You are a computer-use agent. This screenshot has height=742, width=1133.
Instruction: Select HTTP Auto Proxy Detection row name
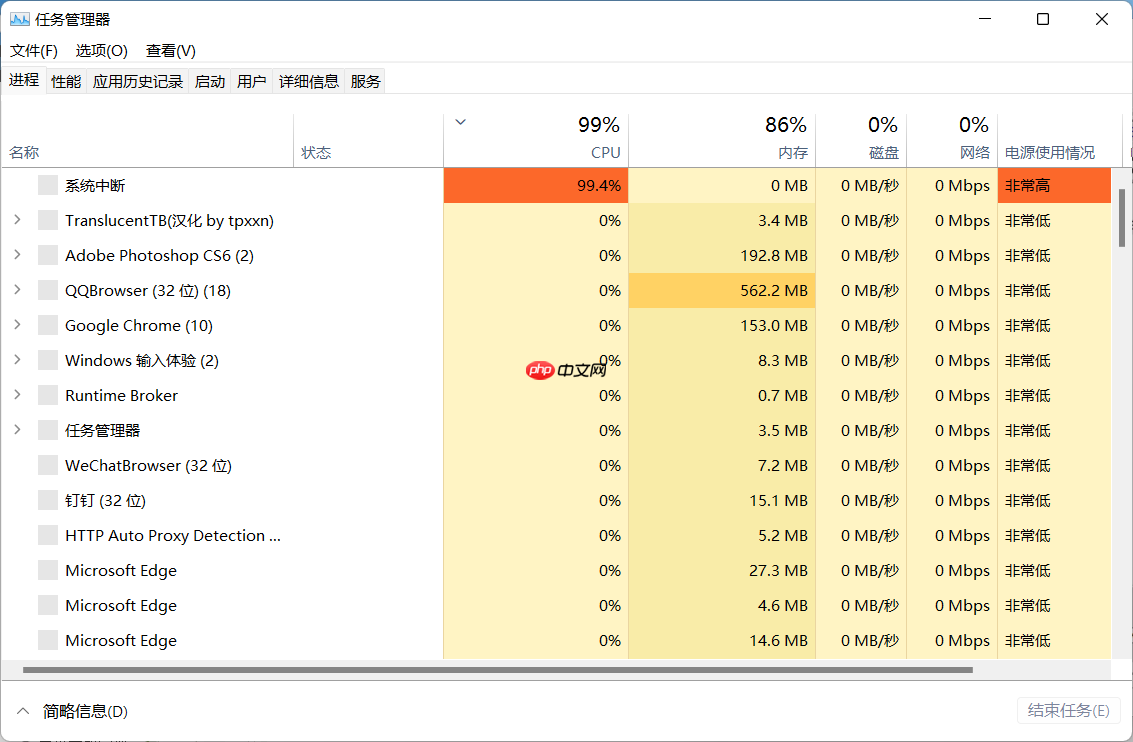tap(173, 535)
